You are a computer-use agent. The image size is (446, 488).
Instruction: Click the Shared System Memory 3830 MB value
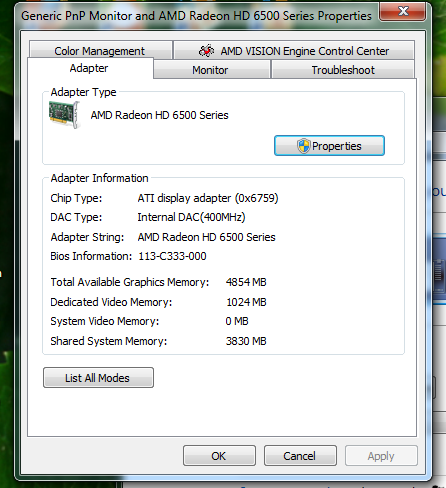[x=246, y=341]
